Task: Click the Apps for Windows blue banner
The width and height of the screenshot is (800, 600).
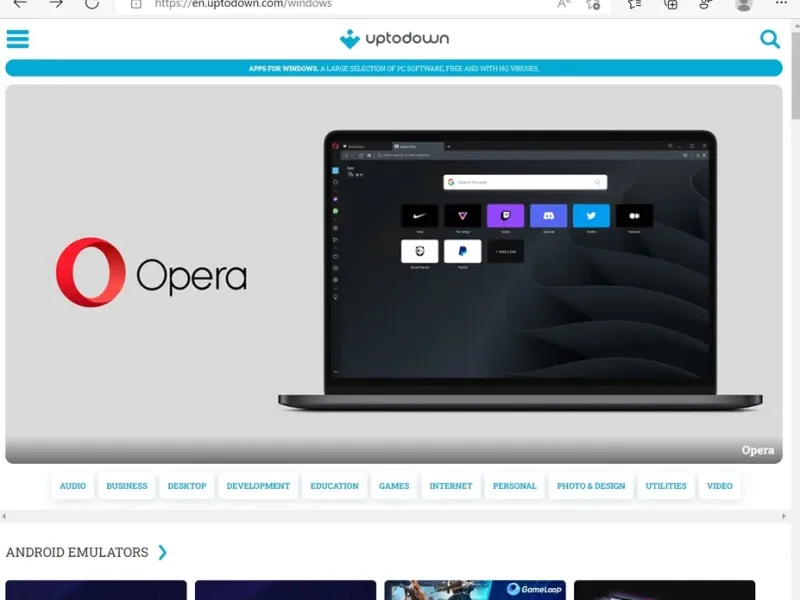Action: [x=394, y=68]
